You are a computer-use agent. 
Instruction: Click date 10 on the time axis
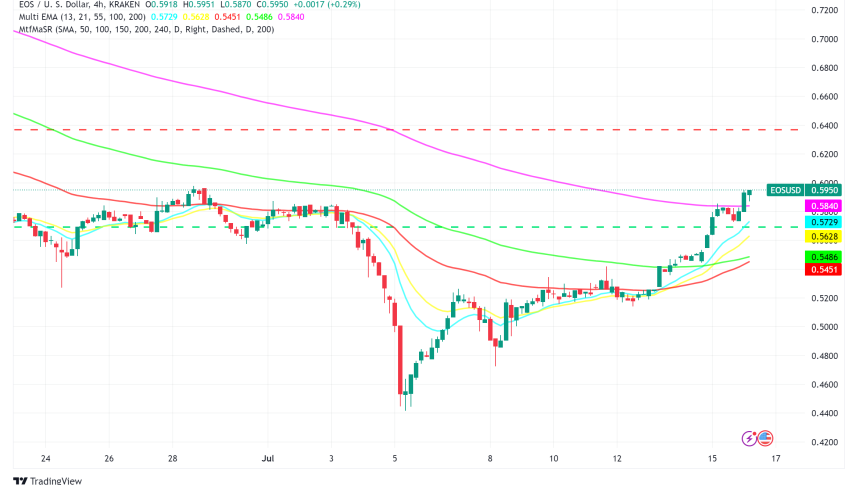coord(553,458)
